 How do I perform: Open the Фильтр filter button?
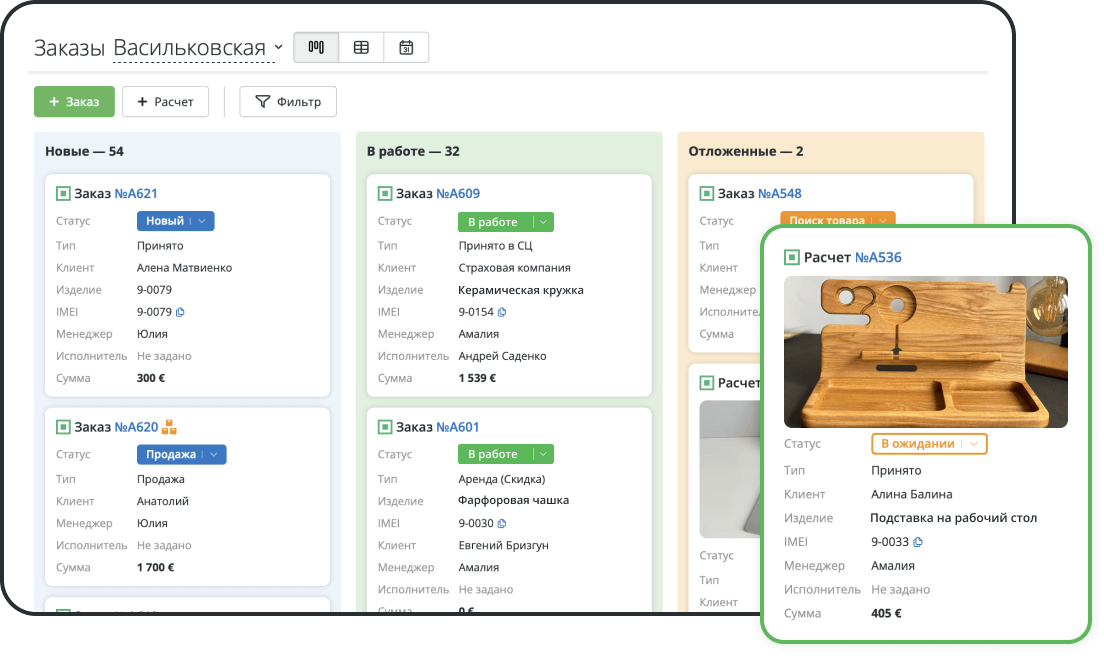[x=288, y=101]
